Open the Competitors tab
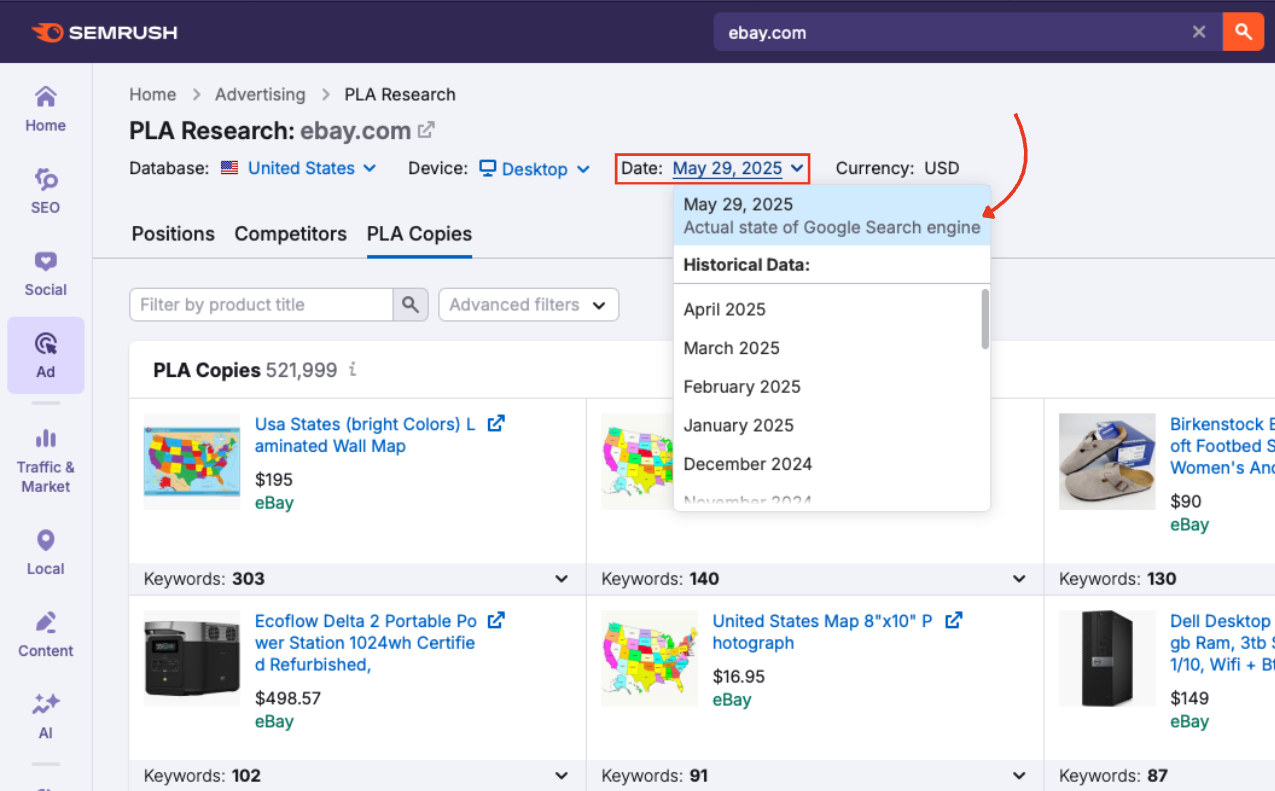 pos(290,234)
